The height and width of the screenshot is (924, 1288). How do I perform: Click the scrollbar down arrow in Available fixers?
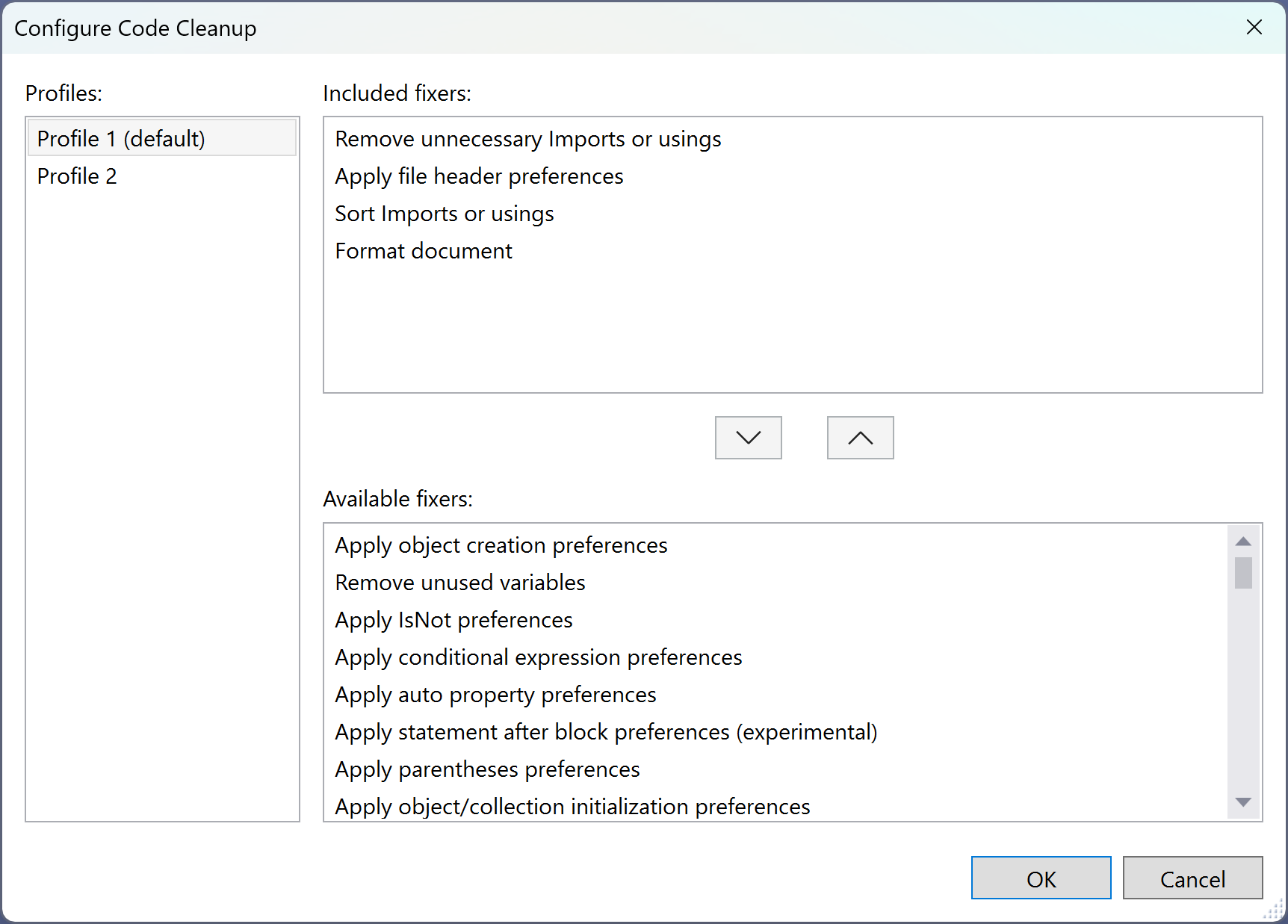[1242, 801]
